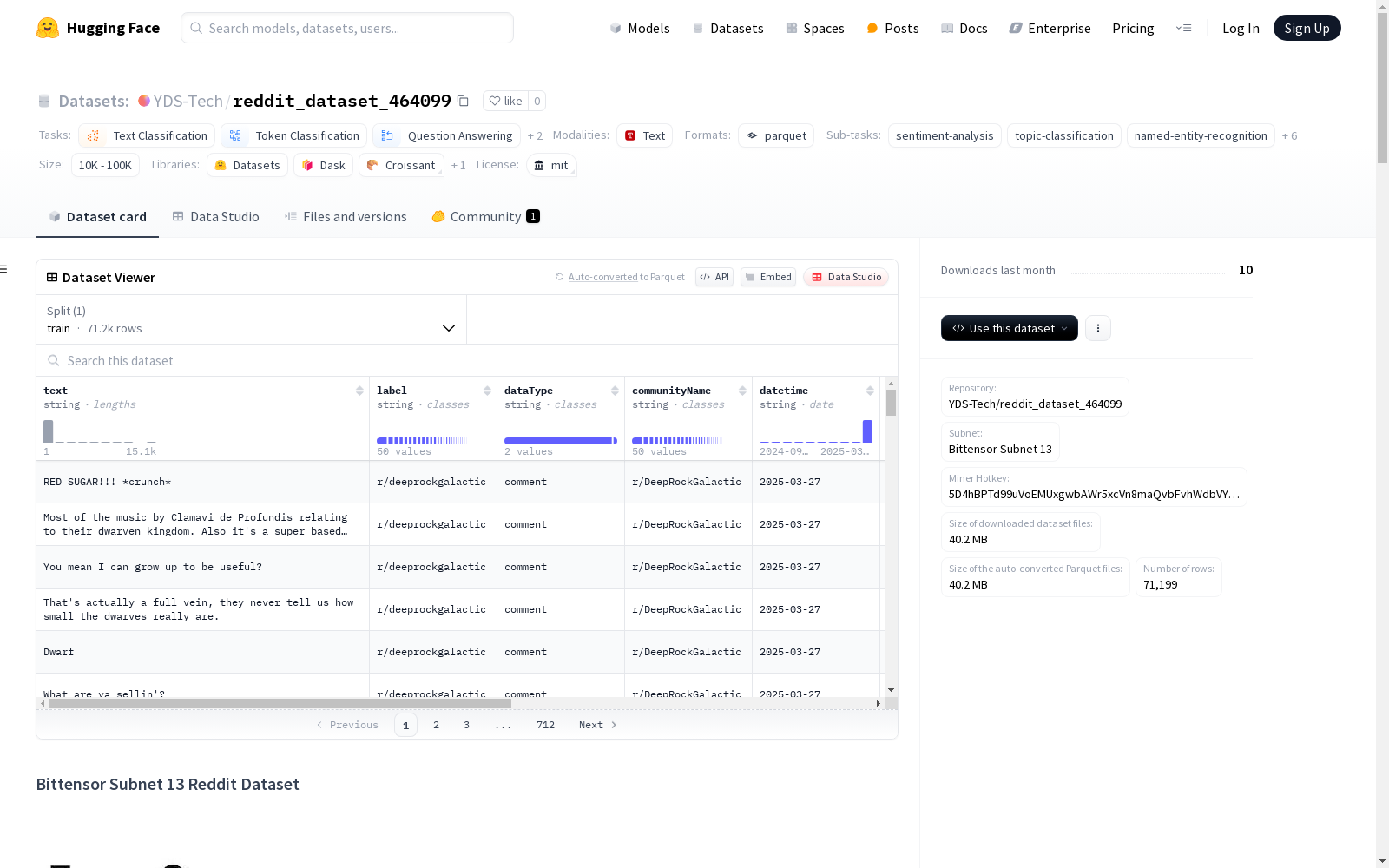
Task: Click the Text modality tag
Action: coord(644,135)
